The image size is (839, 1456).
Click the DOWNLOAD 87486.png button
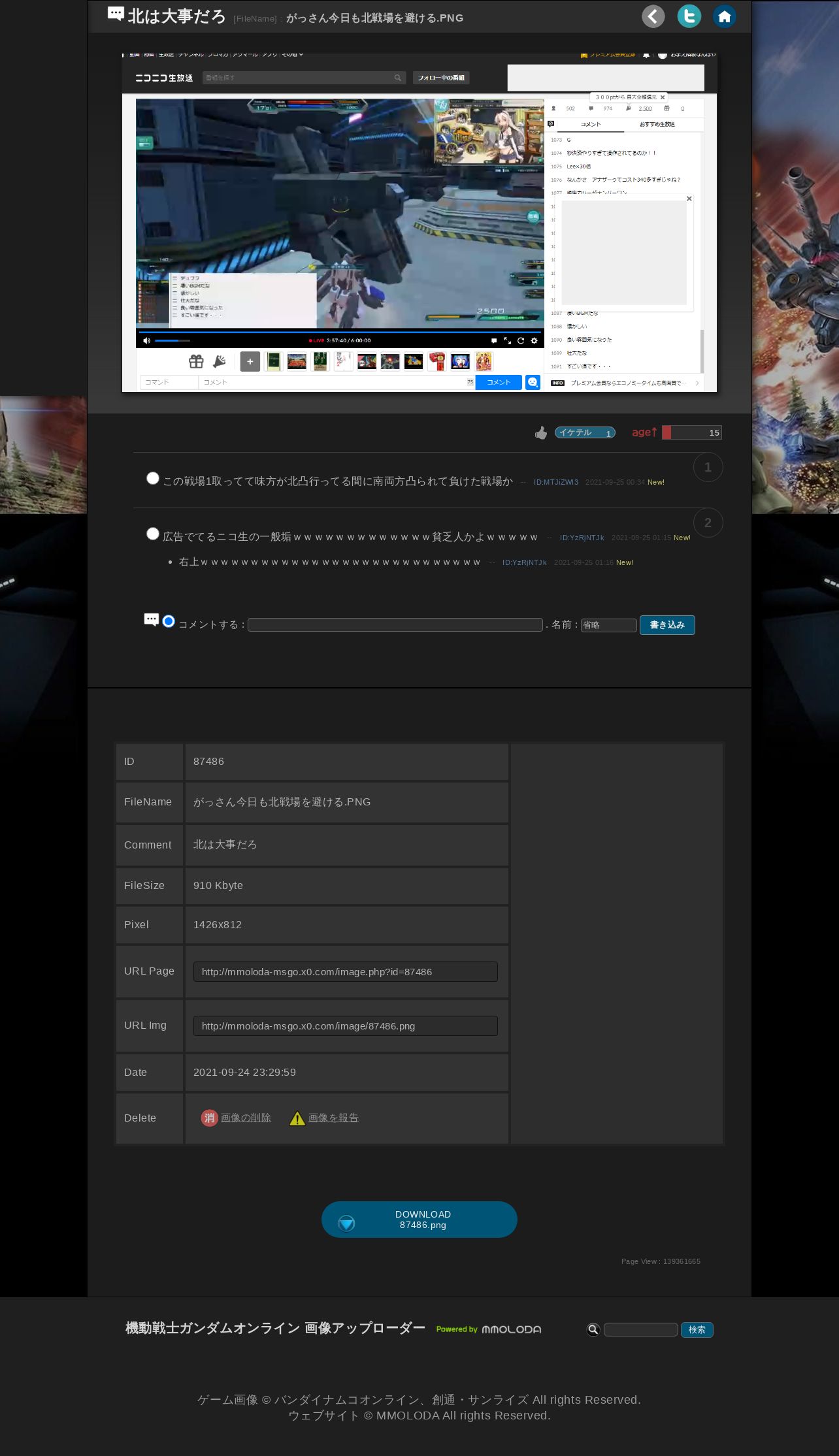(x=419, y=1220)
